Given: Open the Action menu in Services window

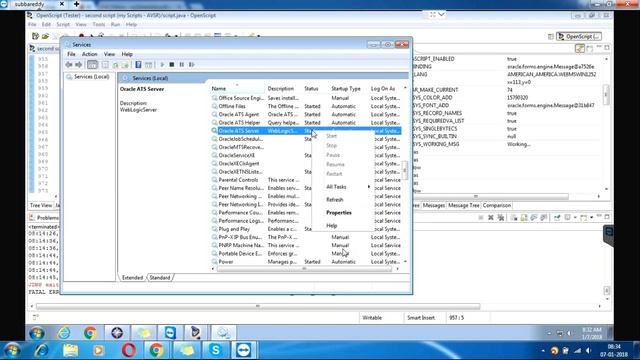Looking at the screenshot, I should 89,54.
